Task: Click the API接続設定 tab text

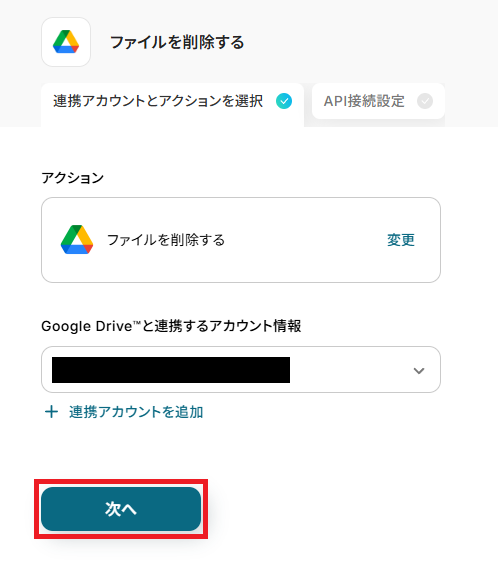Action: 364,101
